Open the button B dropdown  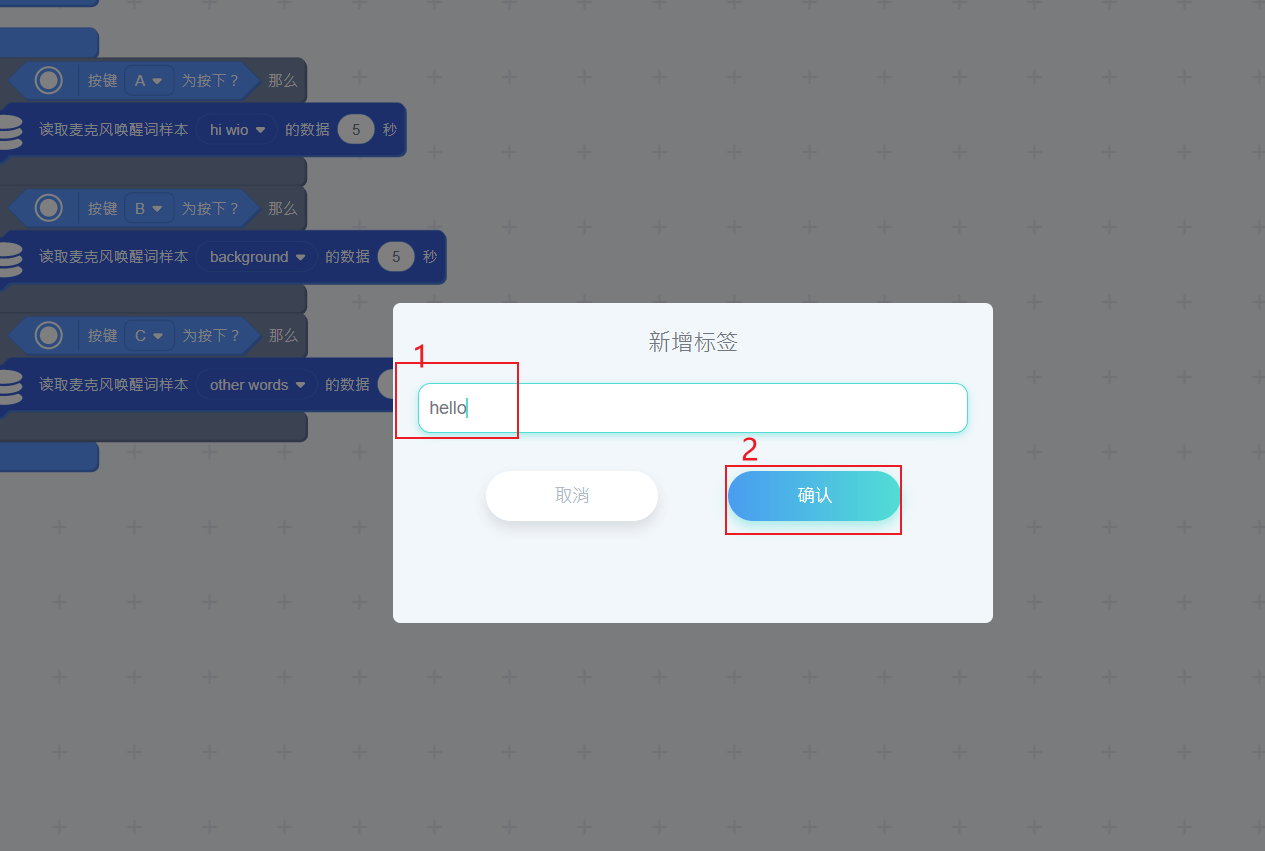tap(149, 208)
